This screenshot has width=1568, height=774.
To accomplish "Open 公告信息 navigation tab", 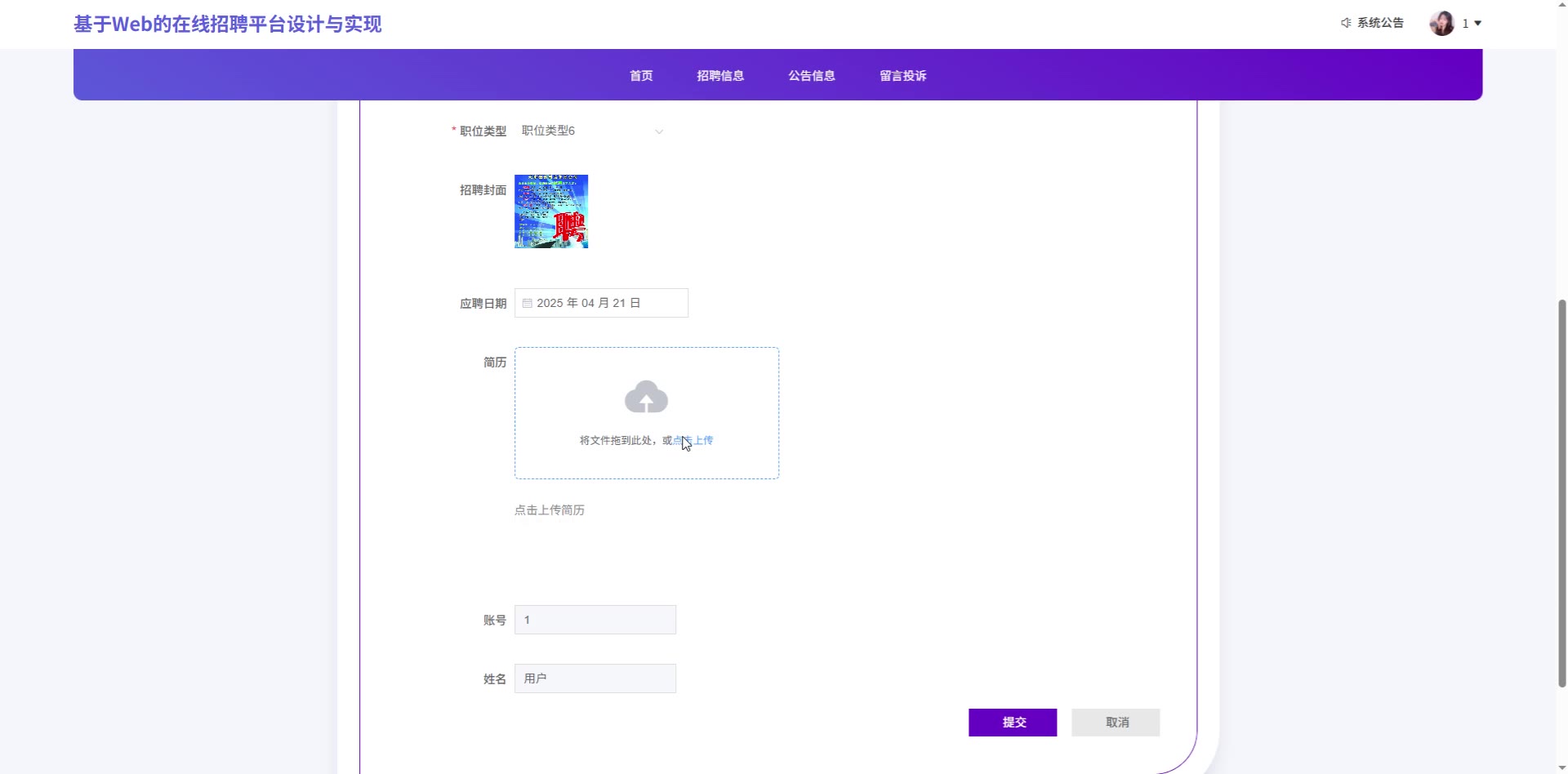I will click(x=812, y=76).
